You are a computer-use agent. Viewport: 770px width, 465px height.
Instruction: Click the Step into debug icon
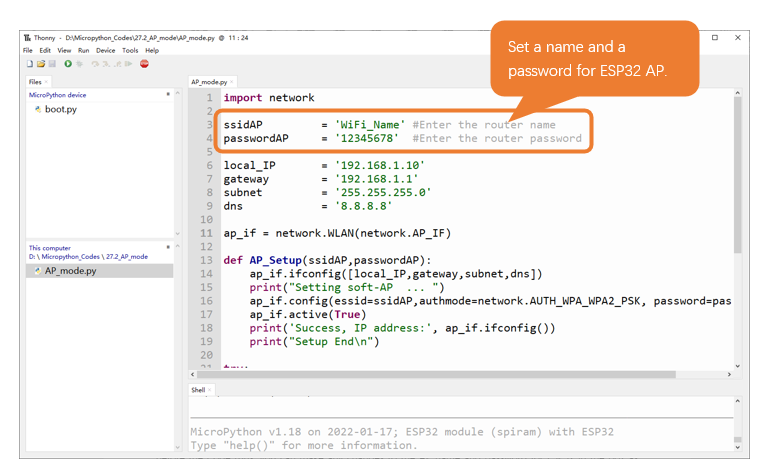click(107, 64)
